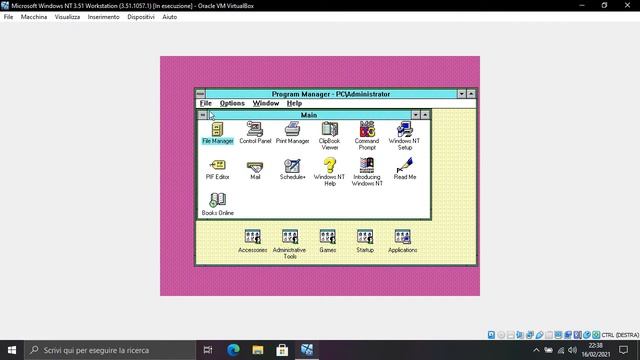Image resolution: width=640 pixels, height=360 pixels.
Task: Click the Startup program group
Action: tap(365, 241)
